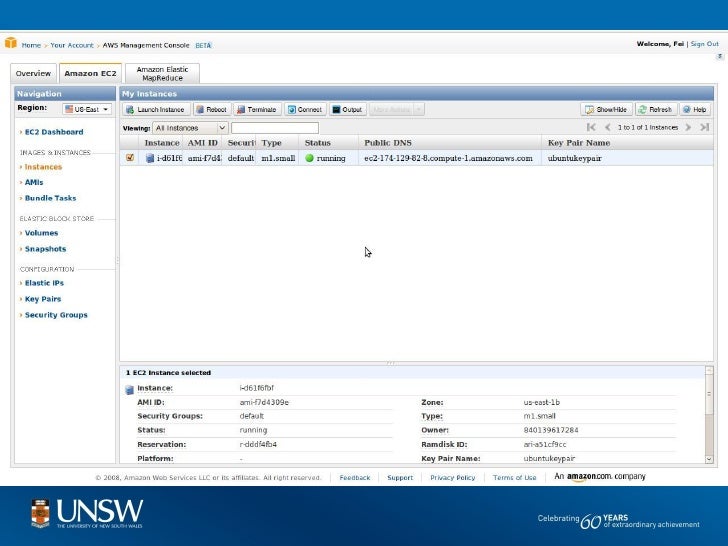
Task: Select the Amazon EC2 tab
Action: [x=91, y=73]
